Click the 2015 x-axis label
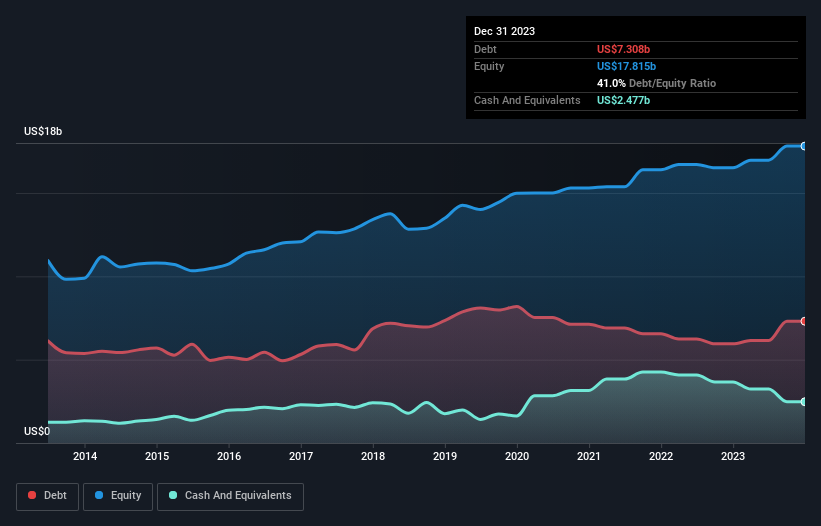Viewport: 821px width, 526px height. point(157,456)
